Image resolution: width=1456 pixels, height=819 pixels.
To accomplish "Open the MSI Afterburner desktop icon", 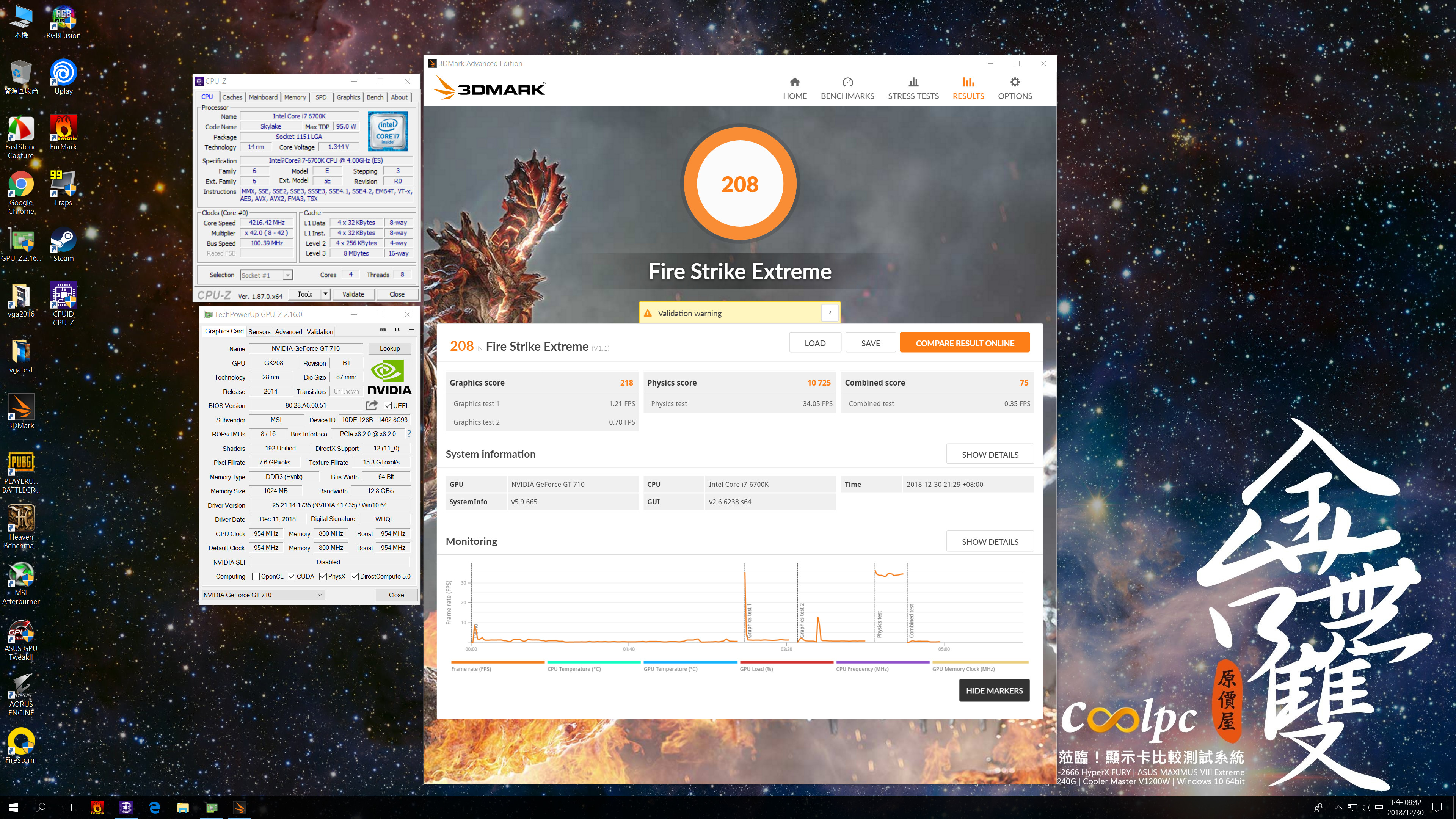I will point(21,583).
